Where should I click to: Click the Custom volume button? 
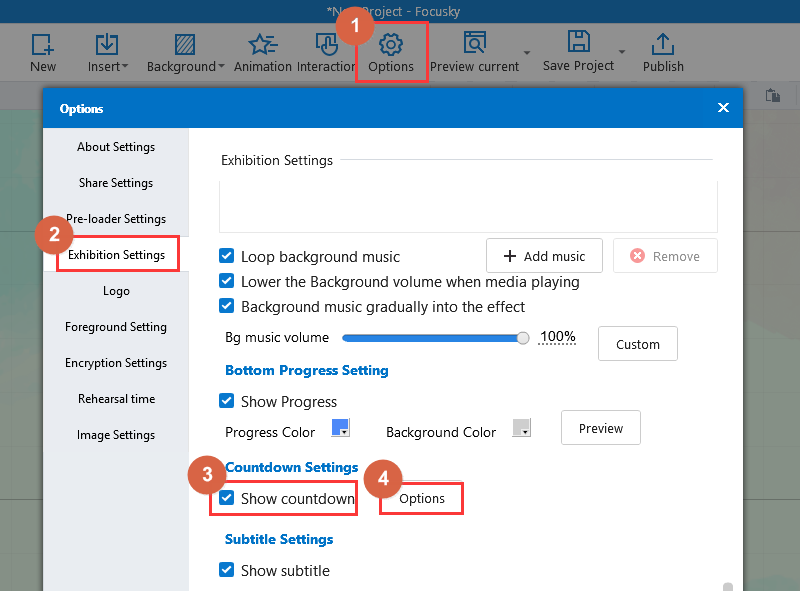click(x=638, y=344)
